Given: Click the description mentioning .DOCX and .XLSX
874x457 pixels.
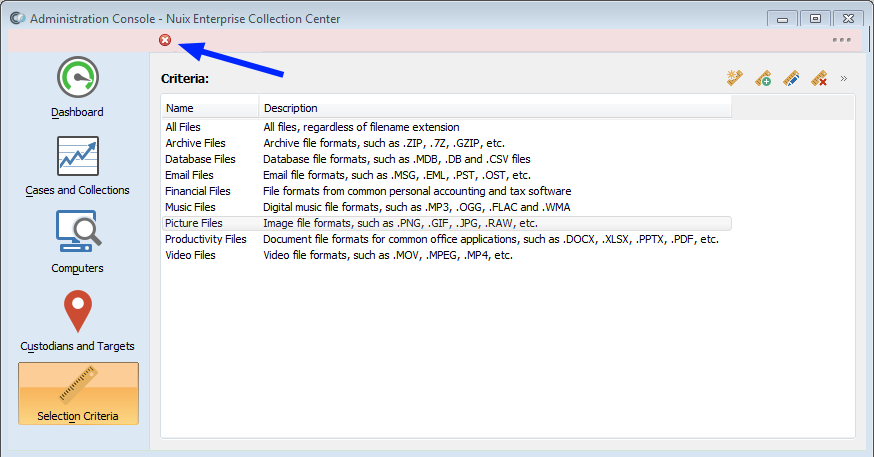Looking at the screenshot, I should (x=491, y=239).
